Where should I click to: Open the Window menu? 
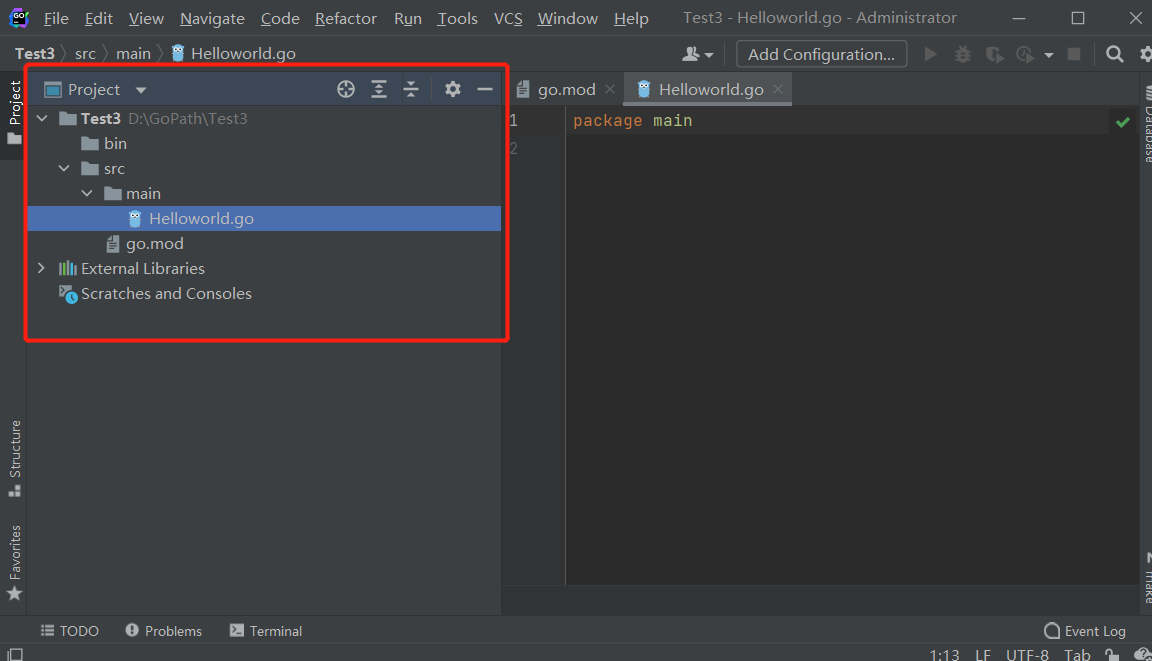point(567,18)
